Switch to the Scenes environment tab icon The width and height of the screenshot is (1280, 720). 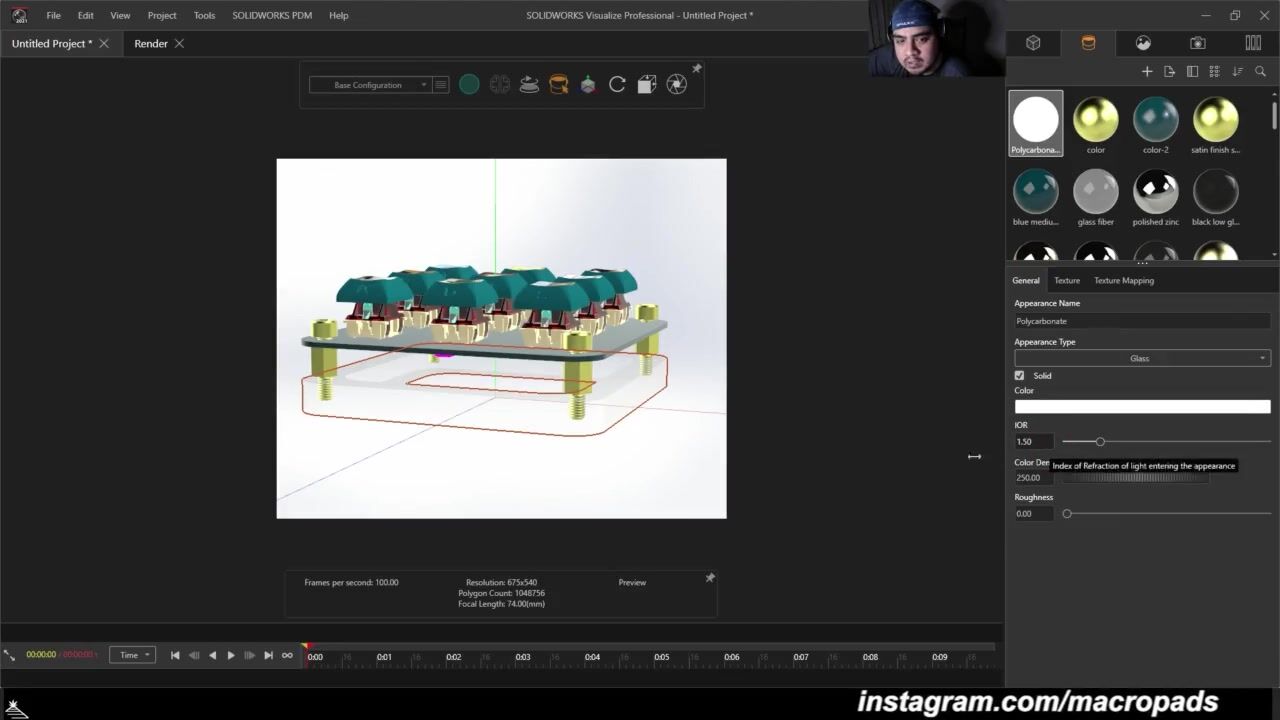(1143, 43)
